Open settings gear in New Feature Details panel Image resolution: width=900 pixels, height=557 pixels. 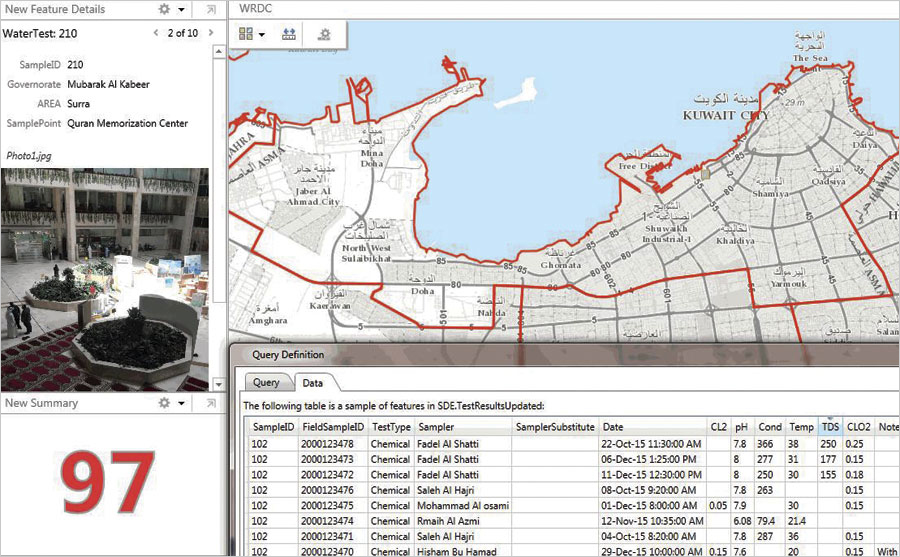pyautogui.click(x=165, y=9)
